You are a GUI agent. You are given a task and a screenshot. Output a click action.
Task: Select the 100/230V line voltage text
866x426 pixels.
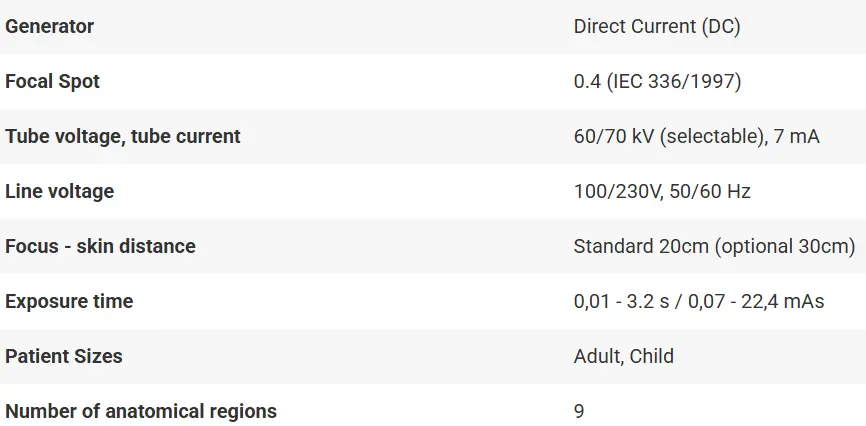[616, 191]
